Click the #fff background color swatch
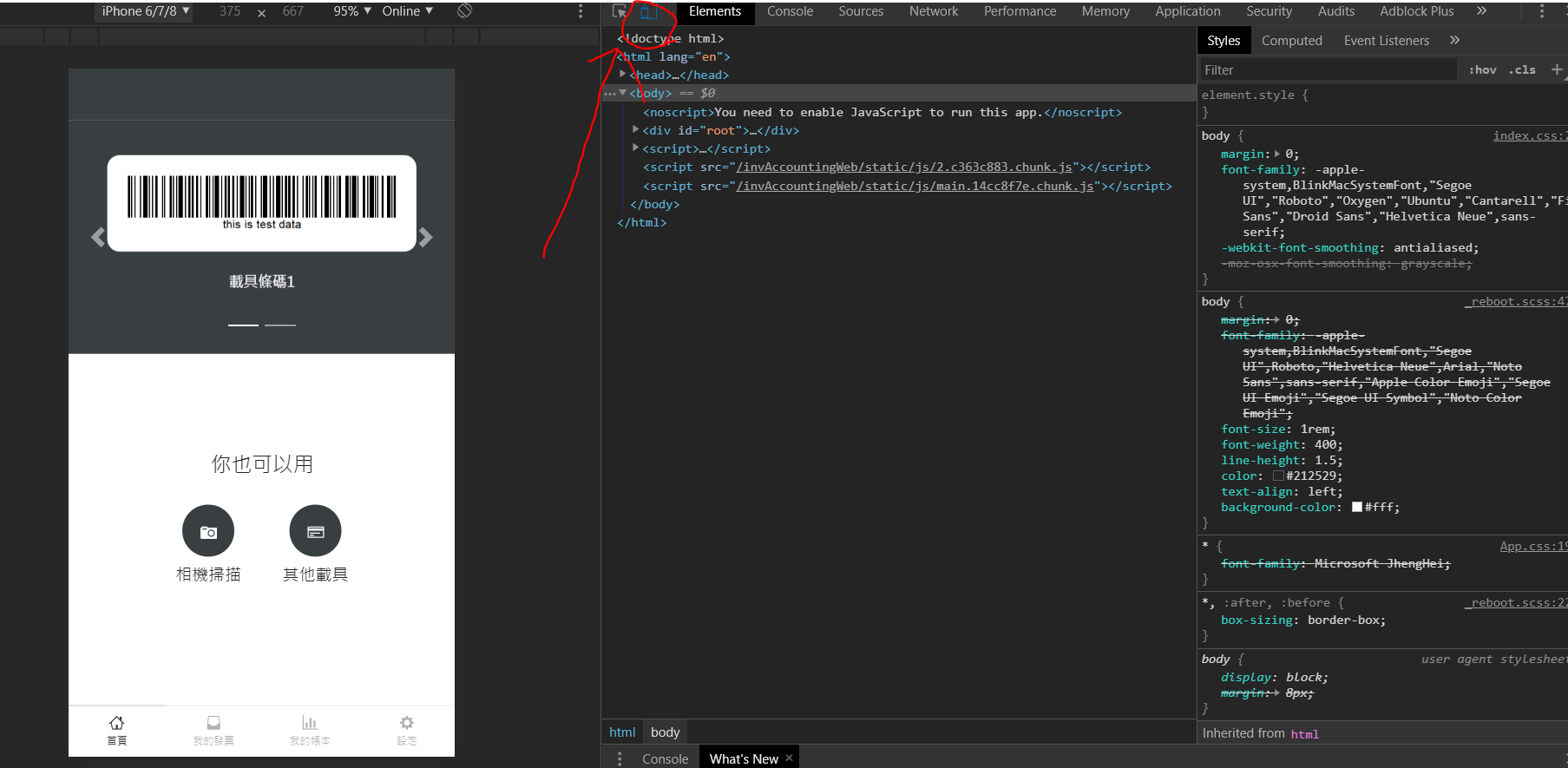The image size is (1568, 768). click(1356, 507)
